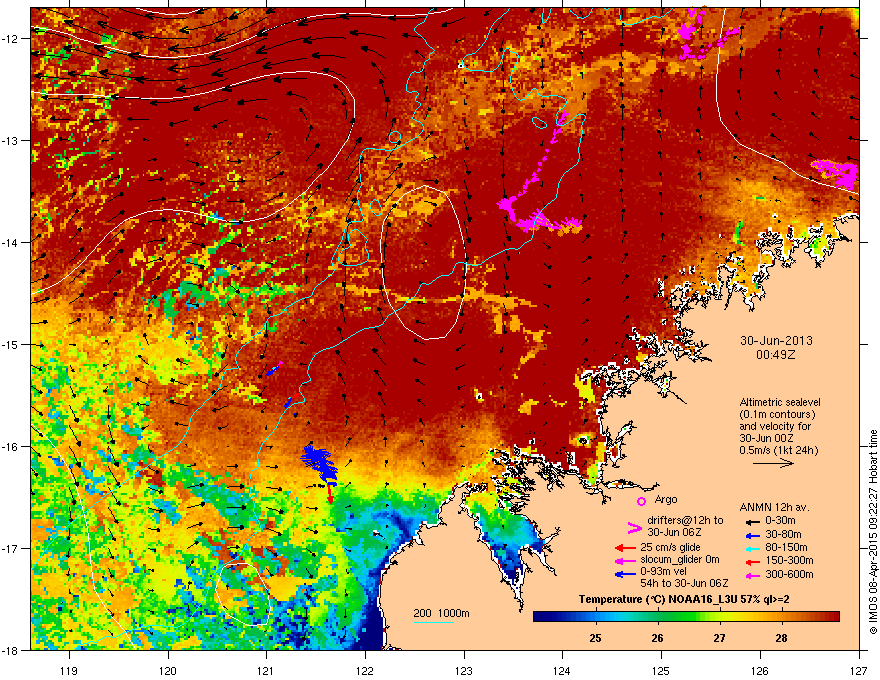The width and height of the screenshot is (880, 680).
Task: Click the 'Argo' legend label
Action: 666,499
